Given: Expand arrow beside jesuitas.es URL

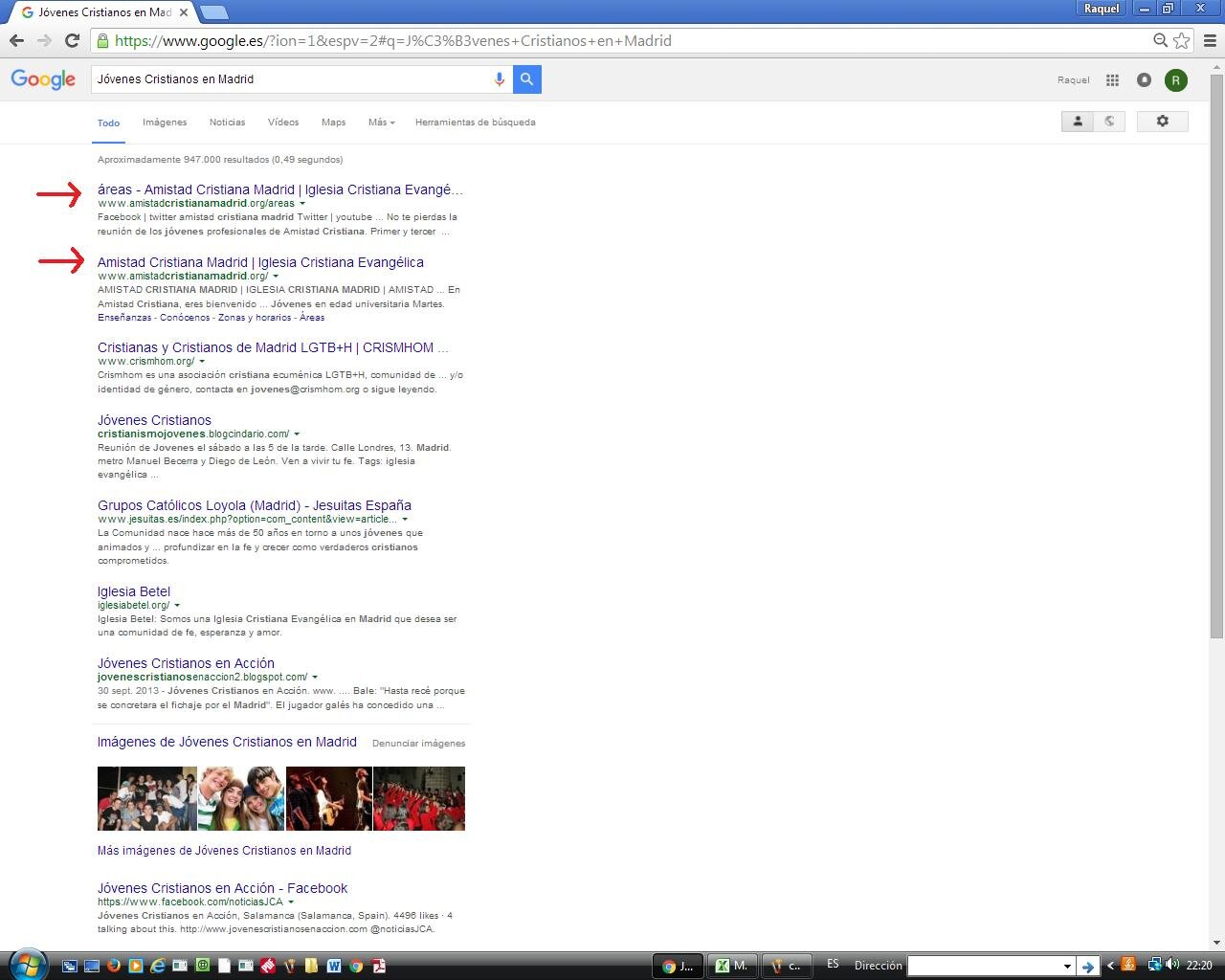Looking at the screenshot, I should (x=405, y=519).
